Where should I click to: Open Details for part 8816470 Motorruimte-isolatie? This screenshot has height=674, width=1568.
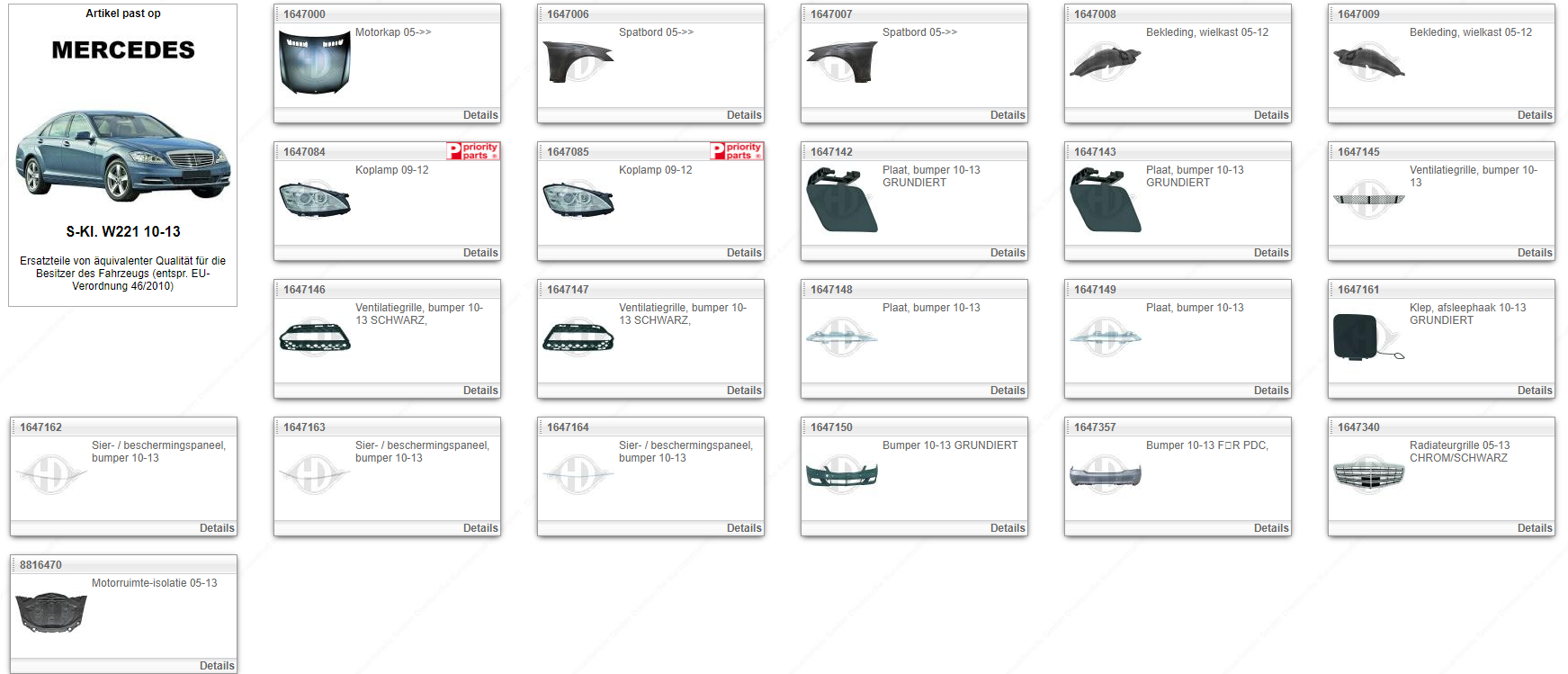pos(217,666)
